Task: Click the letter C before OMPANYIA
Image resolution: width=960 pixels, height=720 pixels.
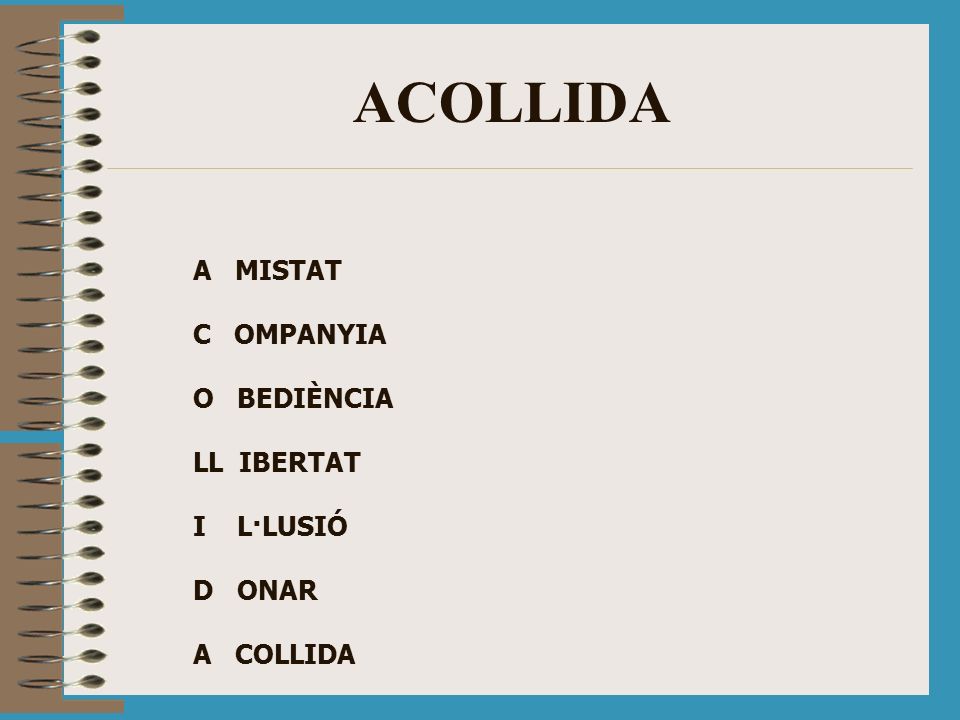Action: point(201,334)
